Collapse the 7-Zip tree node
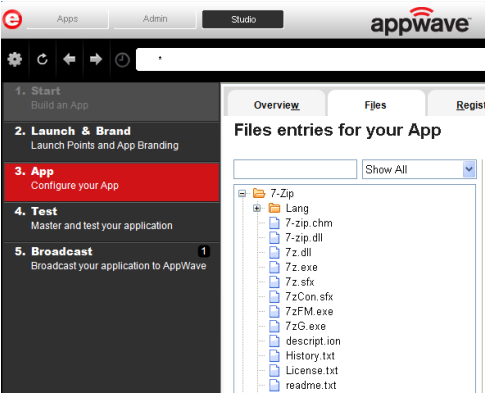Viewport: 490px width, 393px height. coord(242,194)
